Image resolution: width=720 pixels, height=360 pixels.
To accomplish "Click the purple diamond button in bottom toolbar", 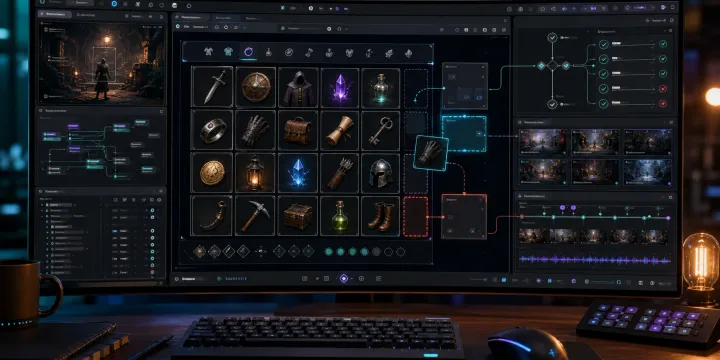I will click(344, 278).
